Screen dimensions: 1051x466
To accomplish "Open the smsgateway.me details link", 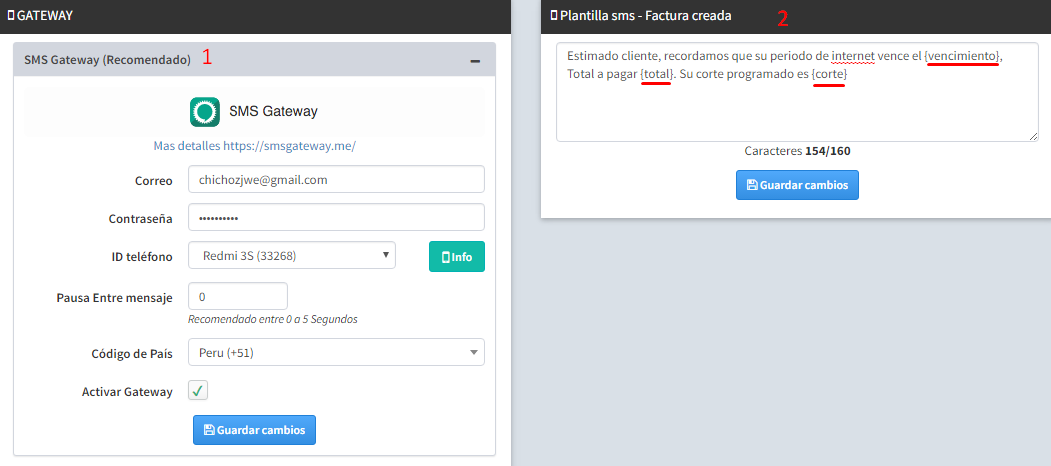I will (254, 146).
